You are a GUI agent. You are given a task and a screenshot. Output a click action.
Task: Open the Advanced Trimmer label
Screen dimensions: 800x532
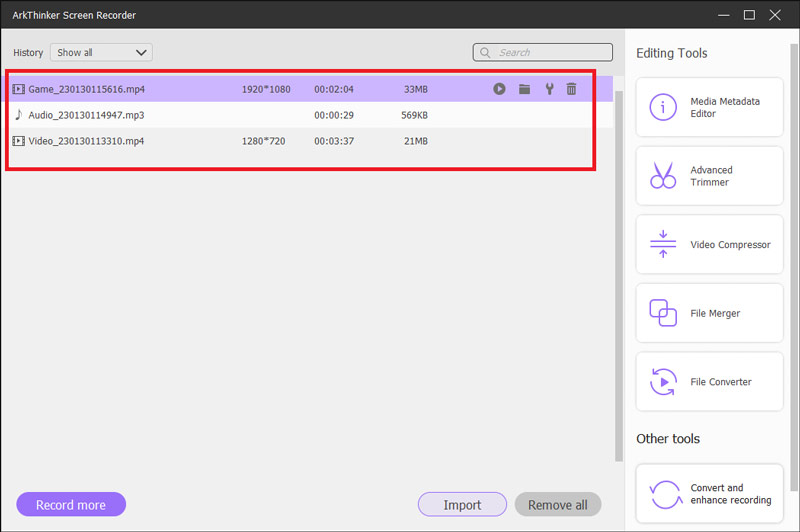click(x=711, y=176)
